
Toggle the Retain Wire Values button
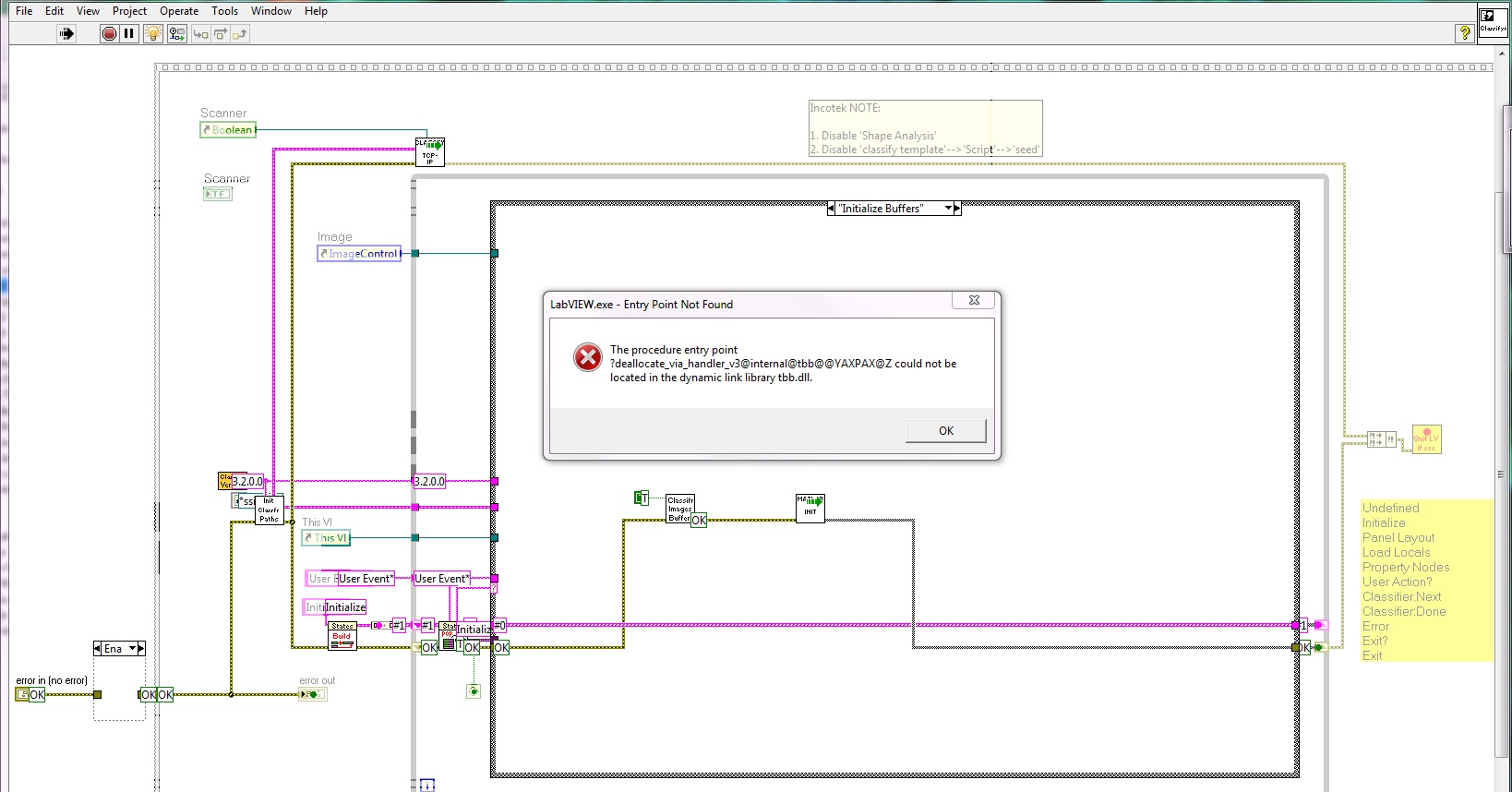coord(176,34)
